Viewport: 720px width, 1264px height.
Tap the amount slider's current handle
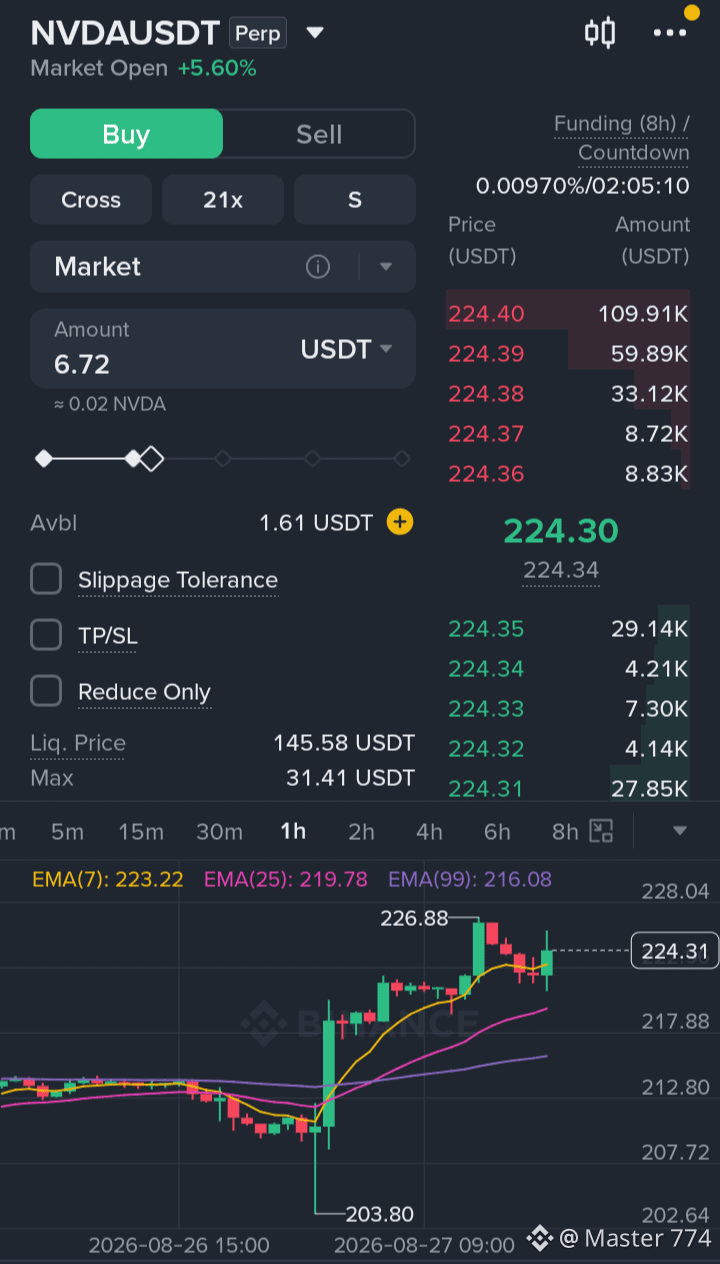150,459
